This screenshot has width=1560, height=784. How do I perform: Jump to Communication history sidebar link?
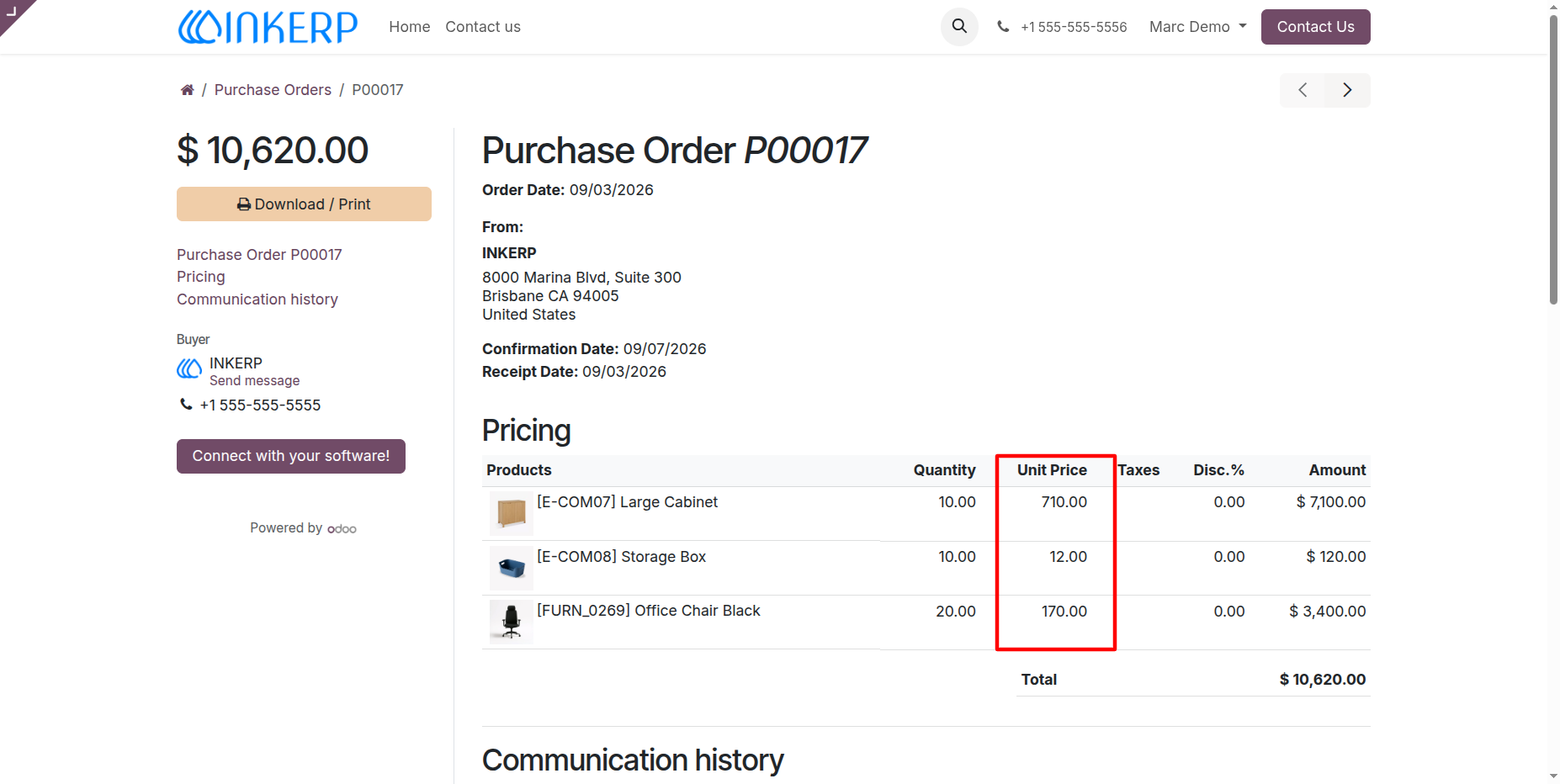pyautogui.click(x=257, y=299)
